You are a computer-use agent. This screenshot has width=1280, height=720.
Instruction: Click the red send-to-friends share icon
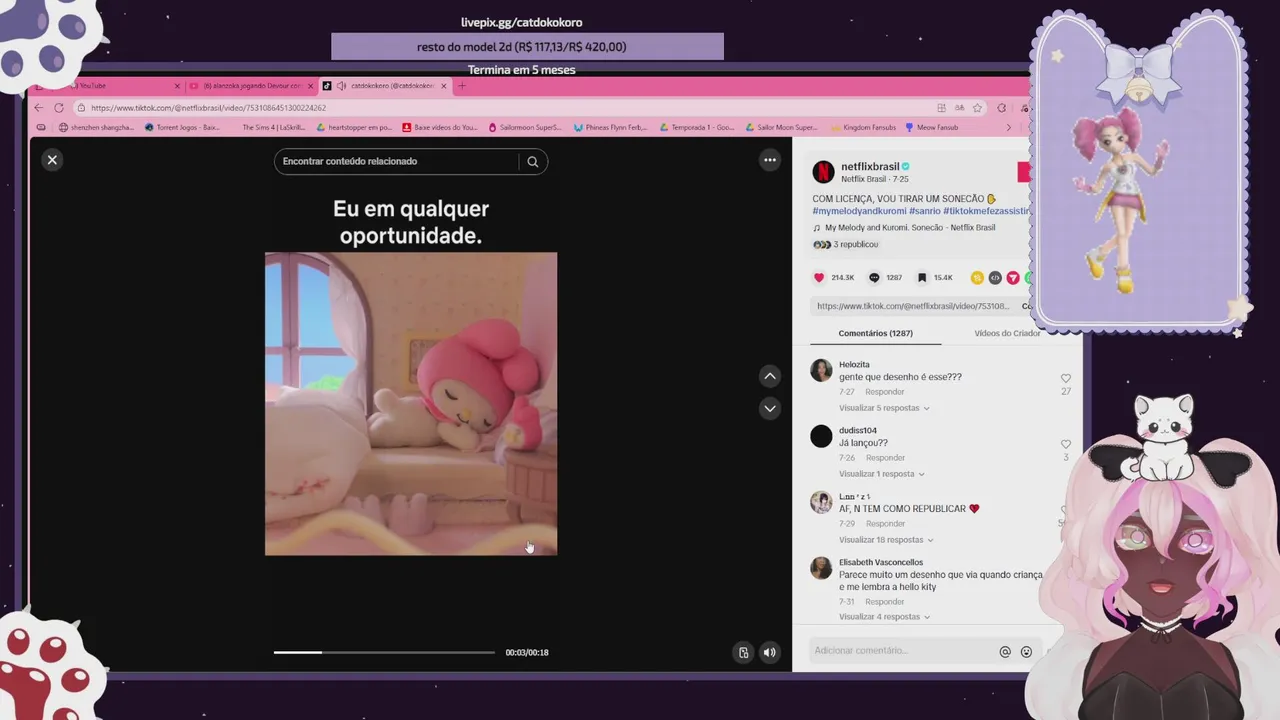point(1013,278)
